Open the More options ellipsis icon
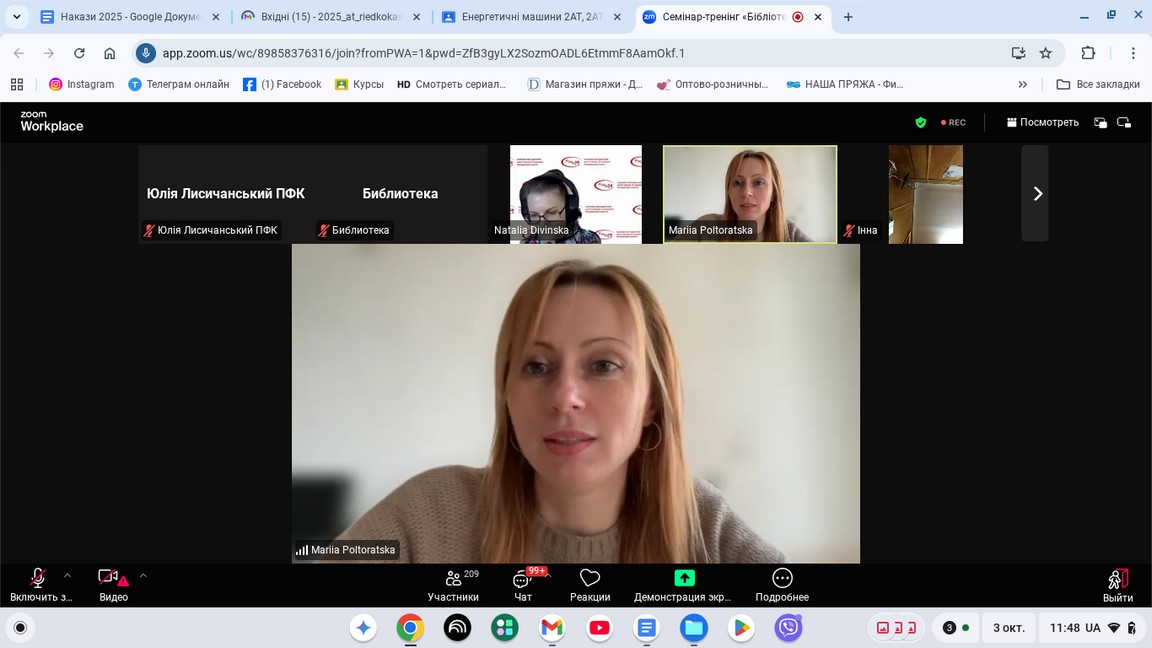This screenshot has width=1152, height=648. coord(782,578)
